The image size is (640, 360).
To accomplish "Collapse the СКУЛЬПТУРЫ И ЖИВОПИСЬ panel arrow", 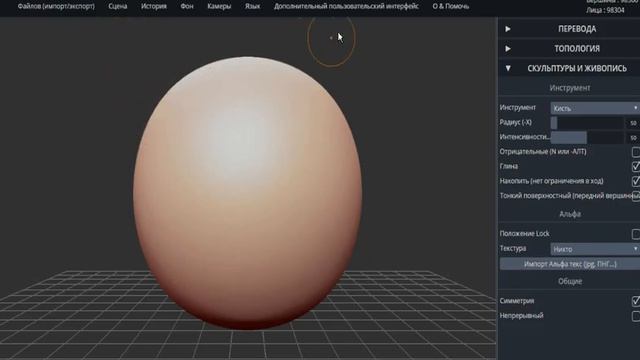I will [x=508, y=68].
